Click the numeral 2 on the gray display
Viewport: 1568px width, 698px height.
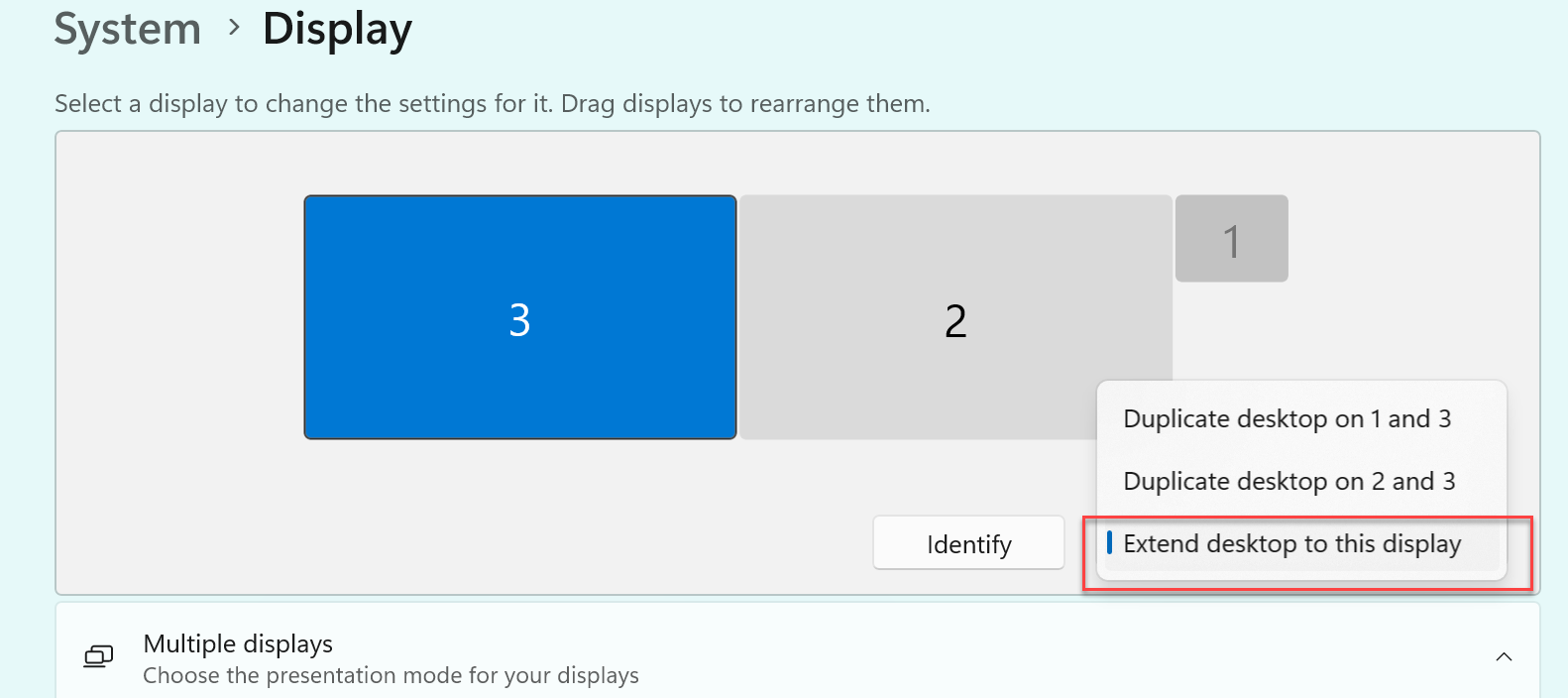(955, 321)
